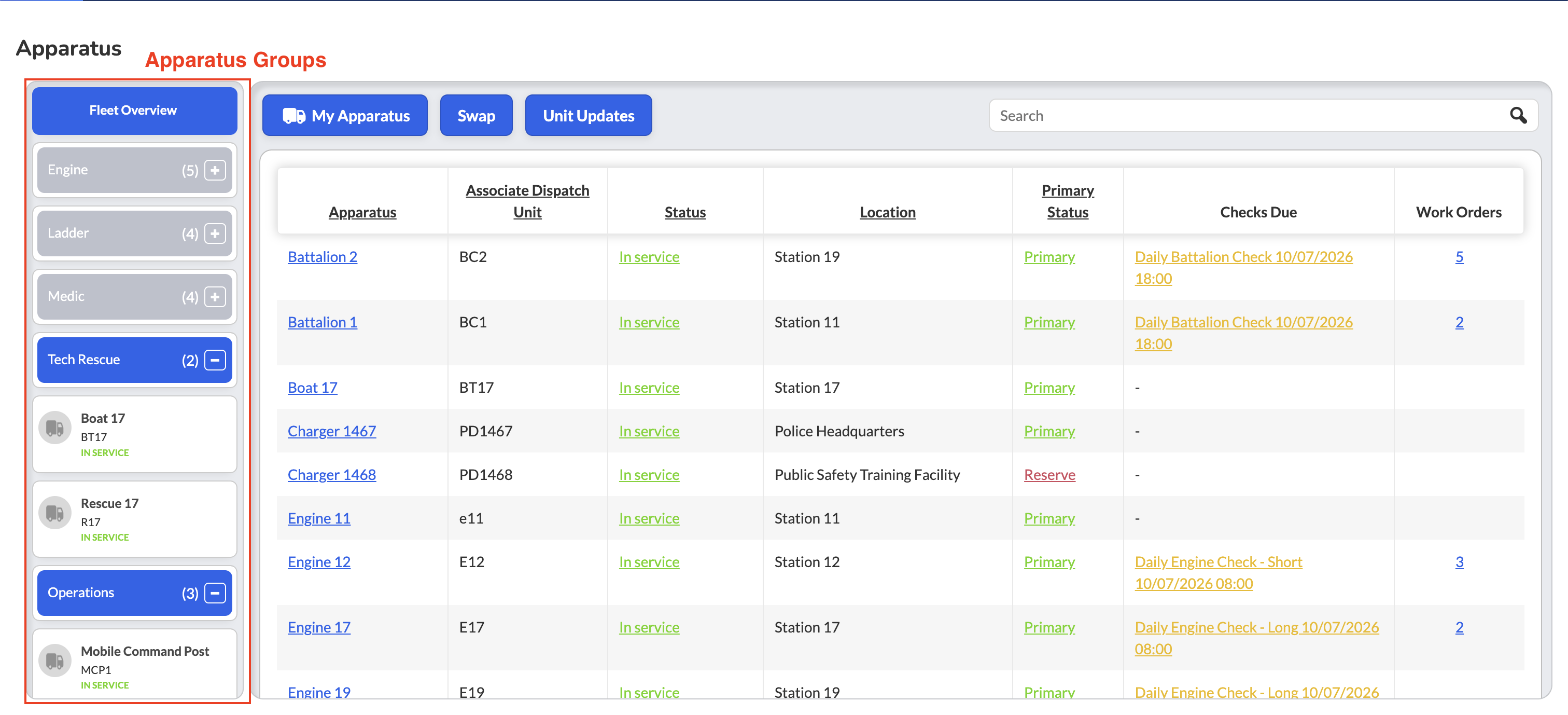Image resolution: width=1568 pixels, height=715 pixels.
Task: Sort by Apparatus column header
Action: click(x=362, y=213)
